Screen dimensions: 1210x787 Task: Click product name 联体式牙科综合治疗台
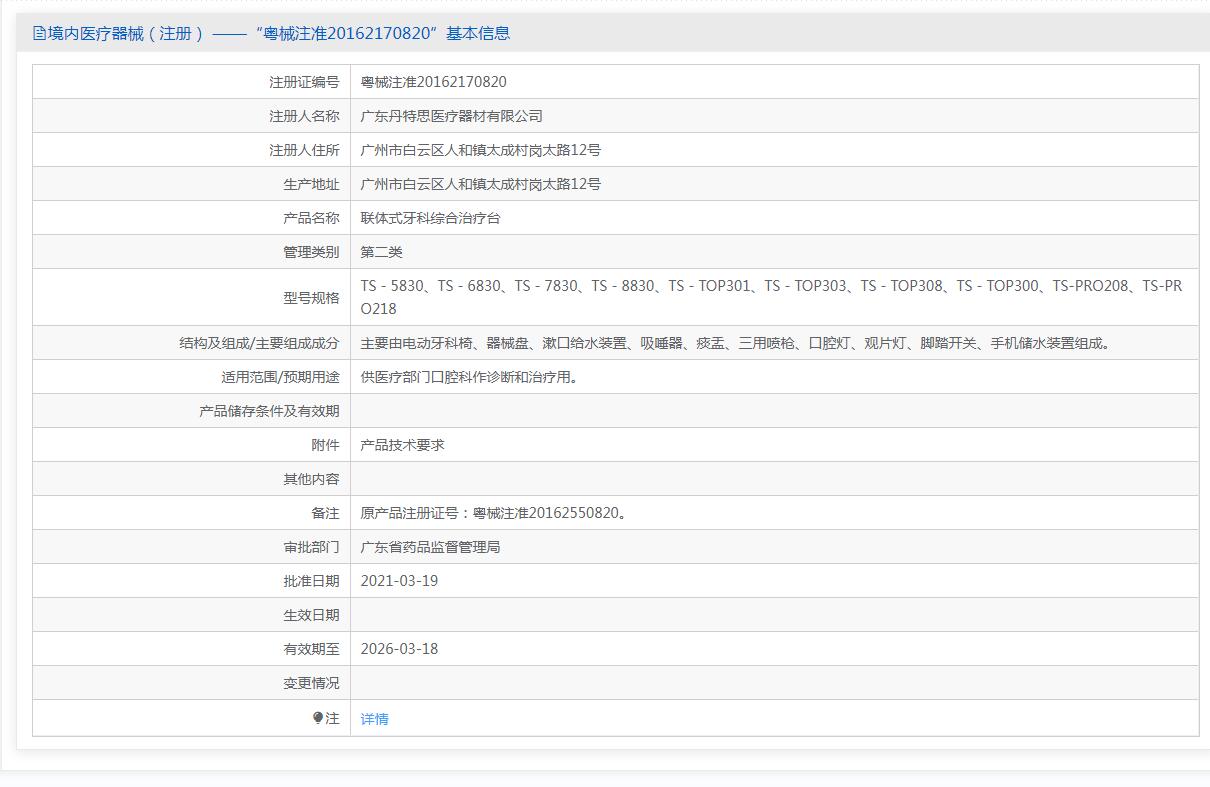[x=431, y=218]
